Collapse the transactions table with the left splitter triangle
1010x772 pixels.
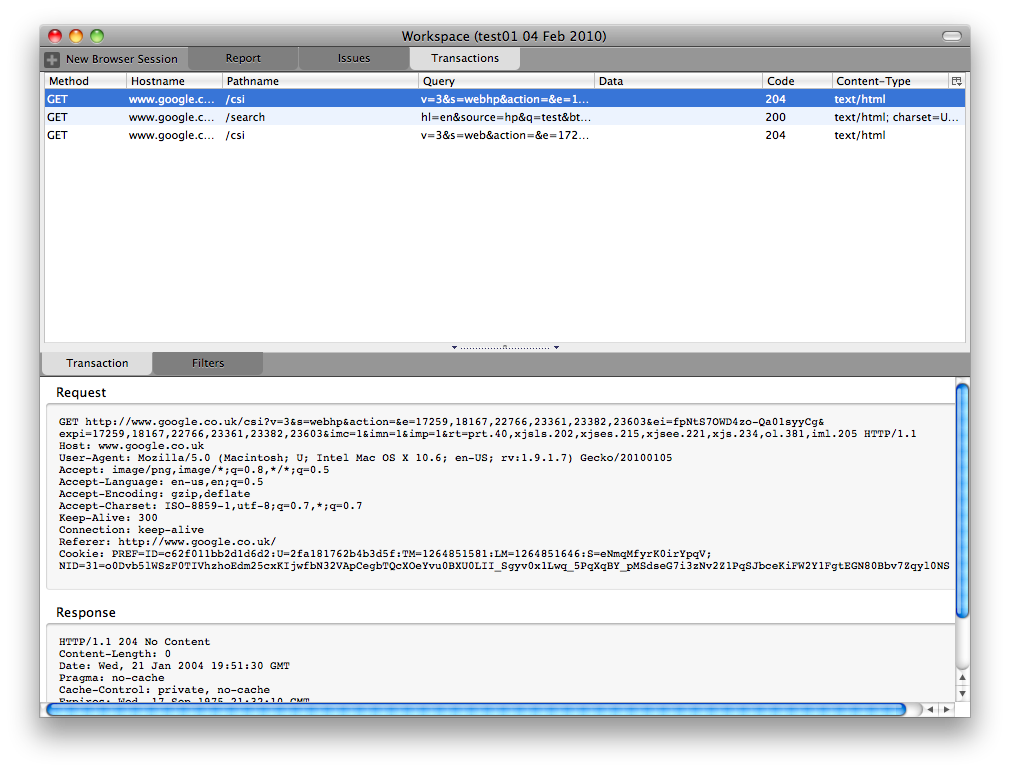coord(455,346)
